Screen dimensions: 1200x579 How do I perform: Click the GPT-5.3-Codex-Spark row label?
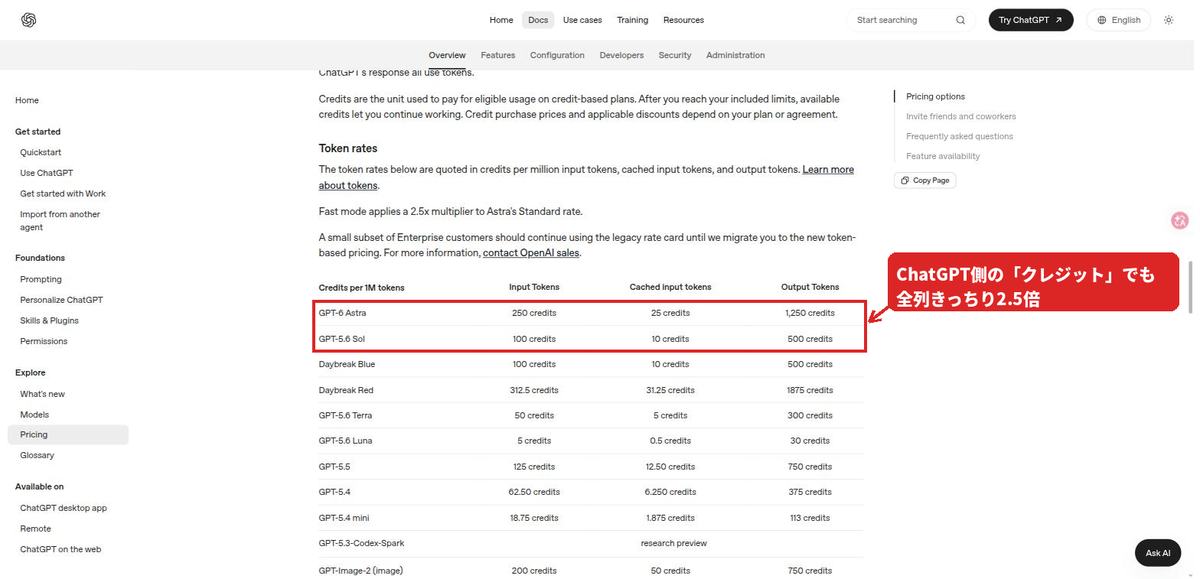click(361, 543)
